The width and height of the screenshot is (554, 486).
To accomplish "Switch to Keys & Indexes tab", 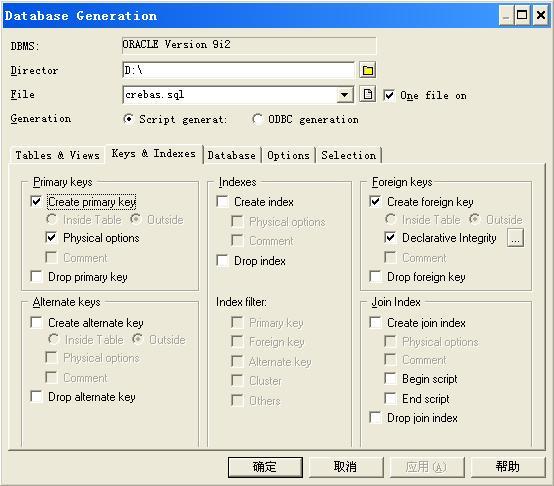I will point(154,154).
